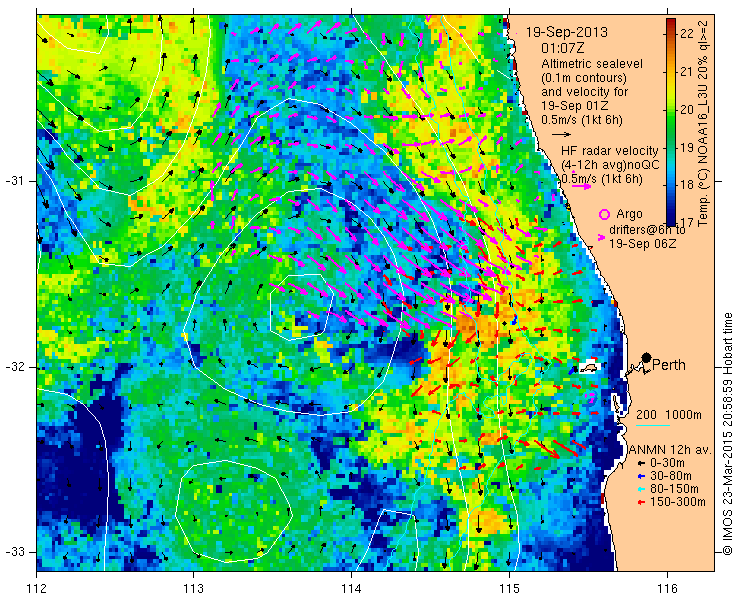Click the blue 30-80m ANMN legend arrow

[x=640, y=476]
